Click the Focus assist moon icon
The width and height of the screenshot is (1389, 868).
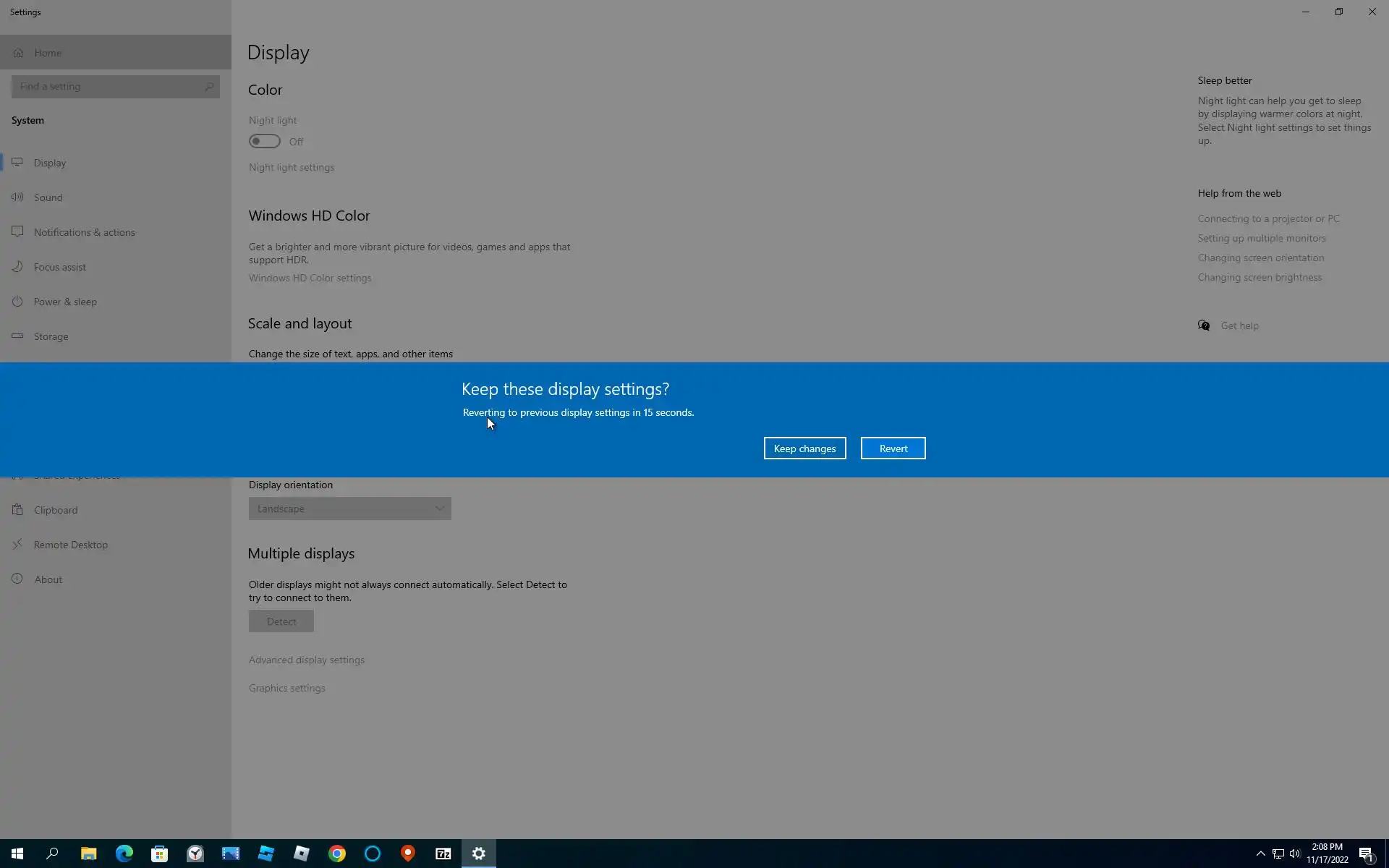(17, 266)
